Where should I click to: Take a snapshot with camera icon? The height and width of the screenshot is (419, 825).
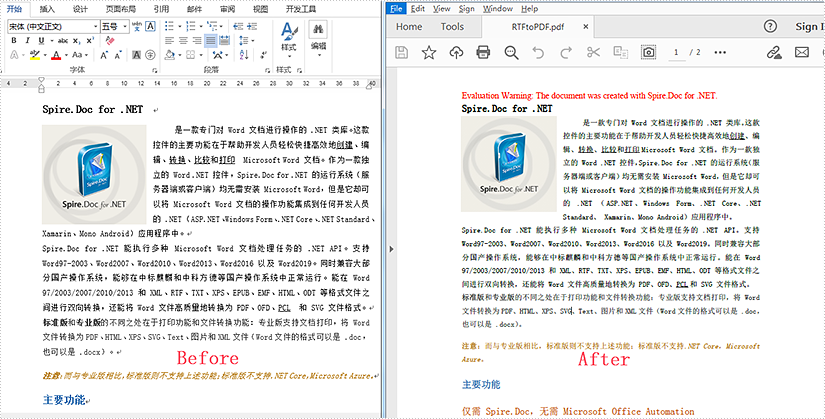648,52
